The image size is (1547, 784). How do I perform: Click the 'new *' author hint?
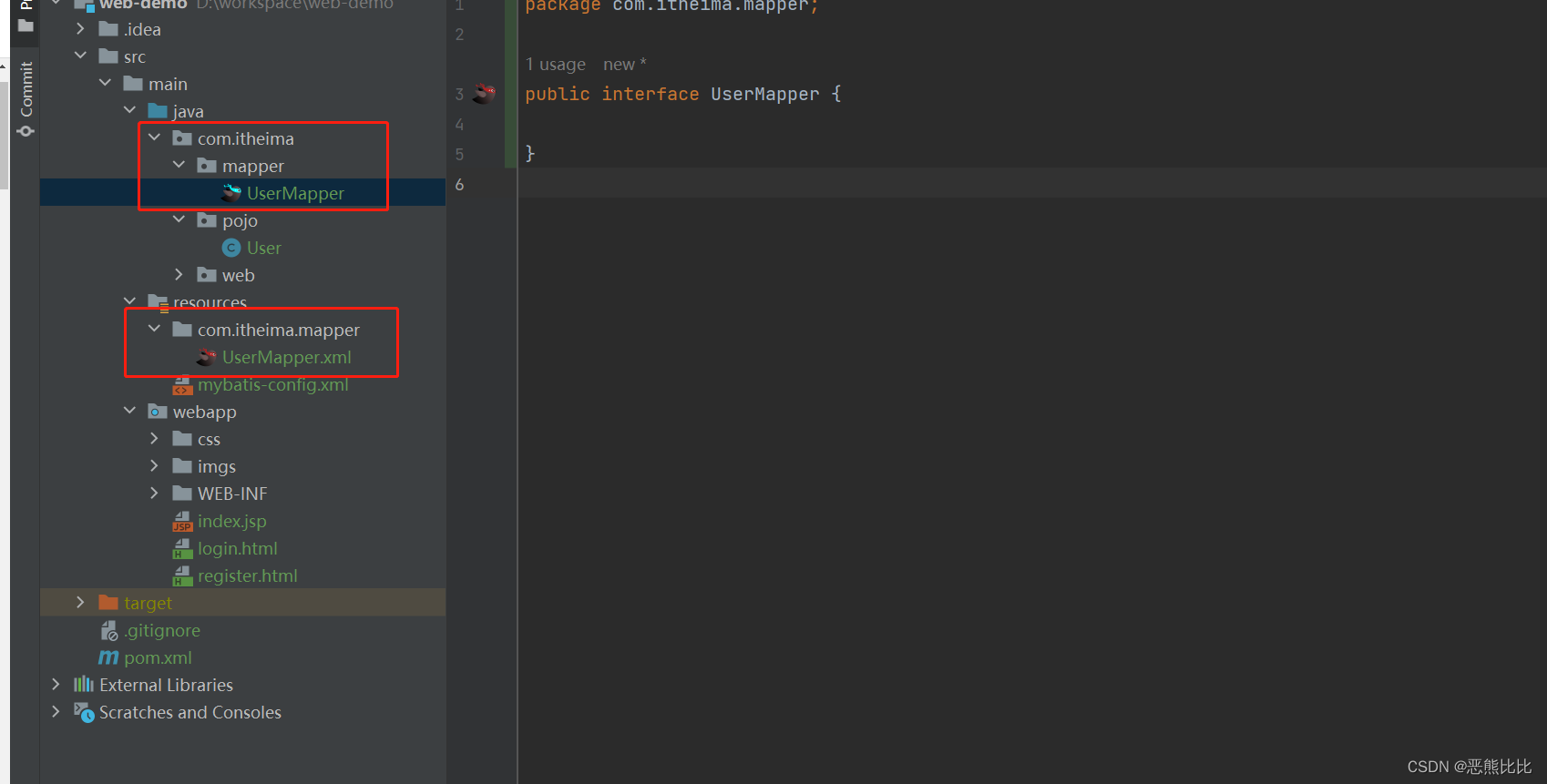pyautogui.click(x=624, y=65)
